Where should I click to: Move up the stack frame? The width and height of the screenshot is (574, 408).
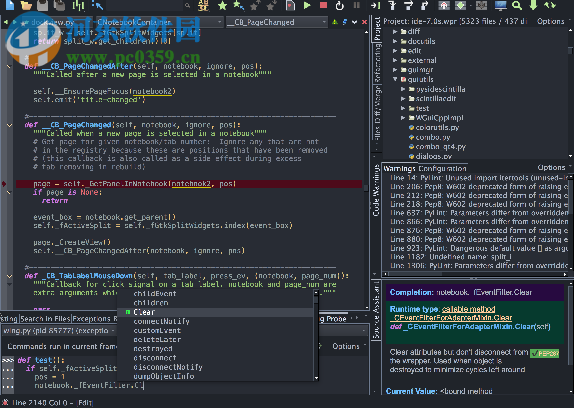pyautogui.click(x=444, y=5)
